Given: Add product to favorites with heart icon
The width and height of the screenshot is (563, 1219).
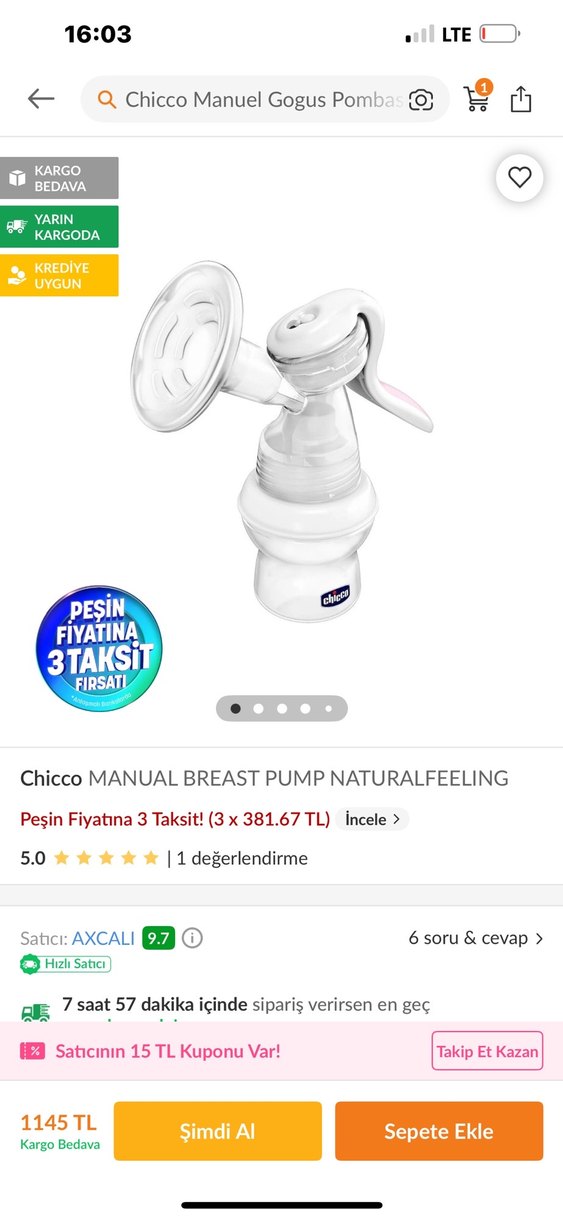Looking at the screenshot, I should coord(519,178).
